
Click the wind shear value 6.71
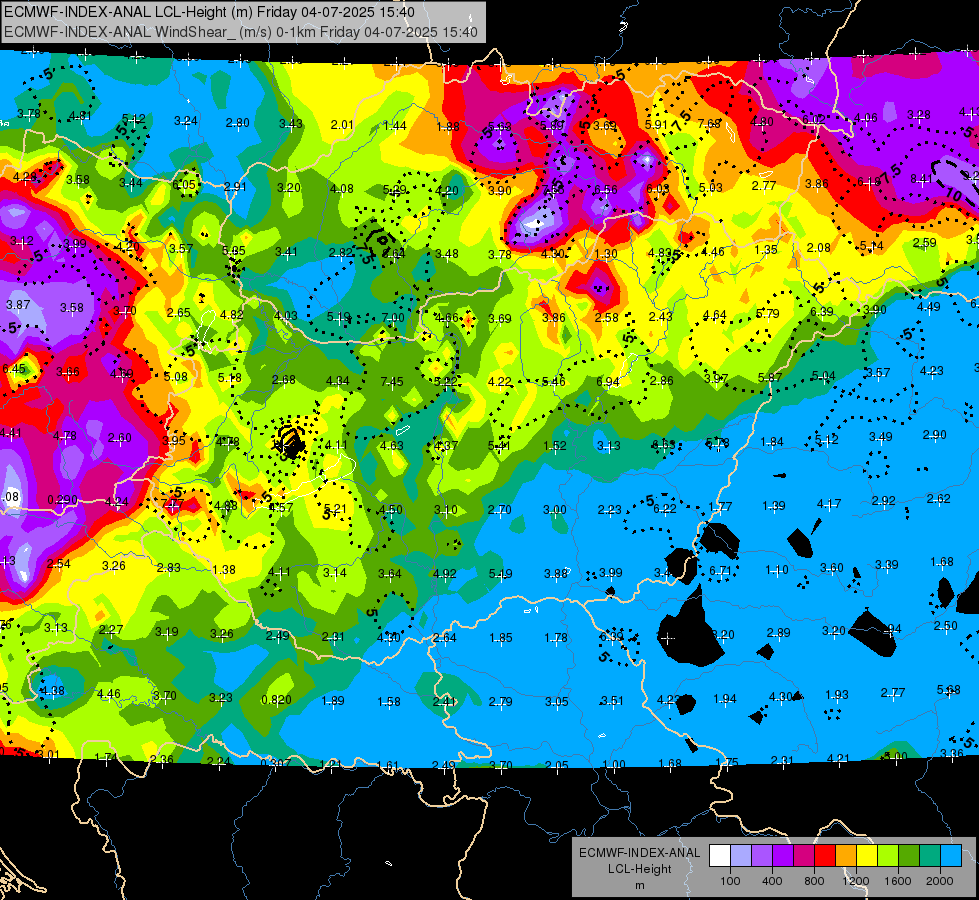click(x=720, y=571)
